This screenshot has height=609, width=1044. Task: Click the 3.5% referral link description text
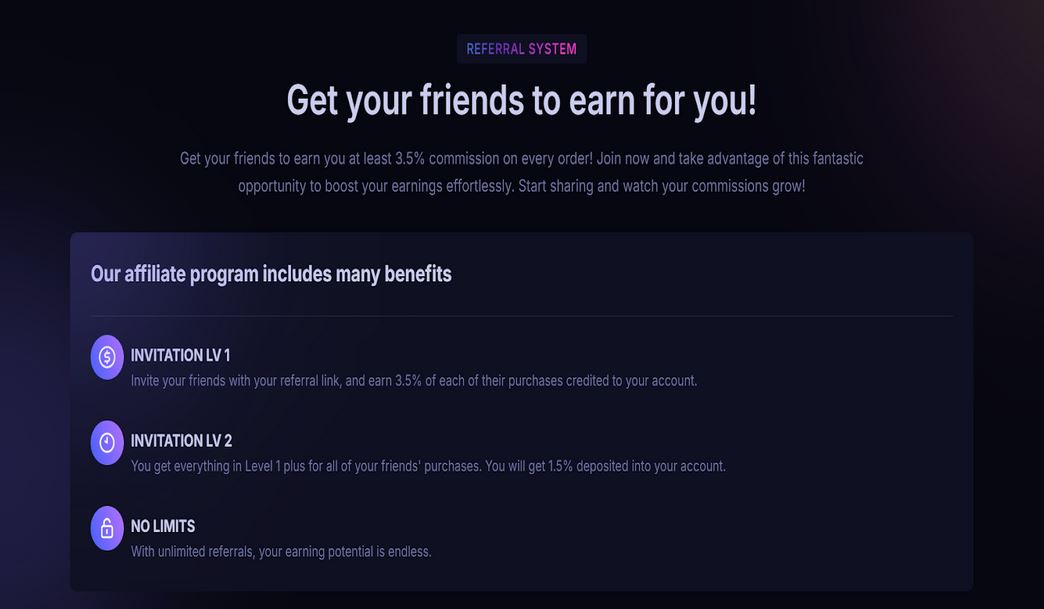414,381
